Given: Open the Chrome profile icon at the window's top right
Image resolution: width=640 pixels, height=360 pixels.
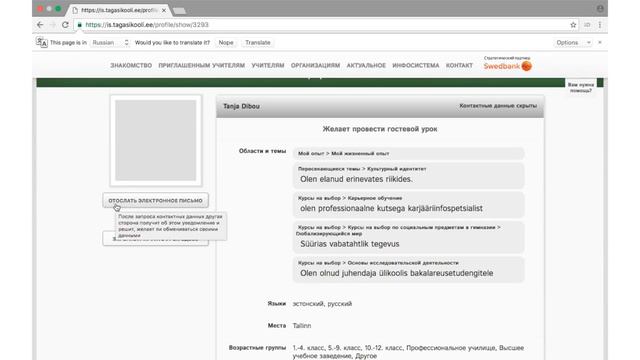Looking at the screenshot, I should pos(600,8).
